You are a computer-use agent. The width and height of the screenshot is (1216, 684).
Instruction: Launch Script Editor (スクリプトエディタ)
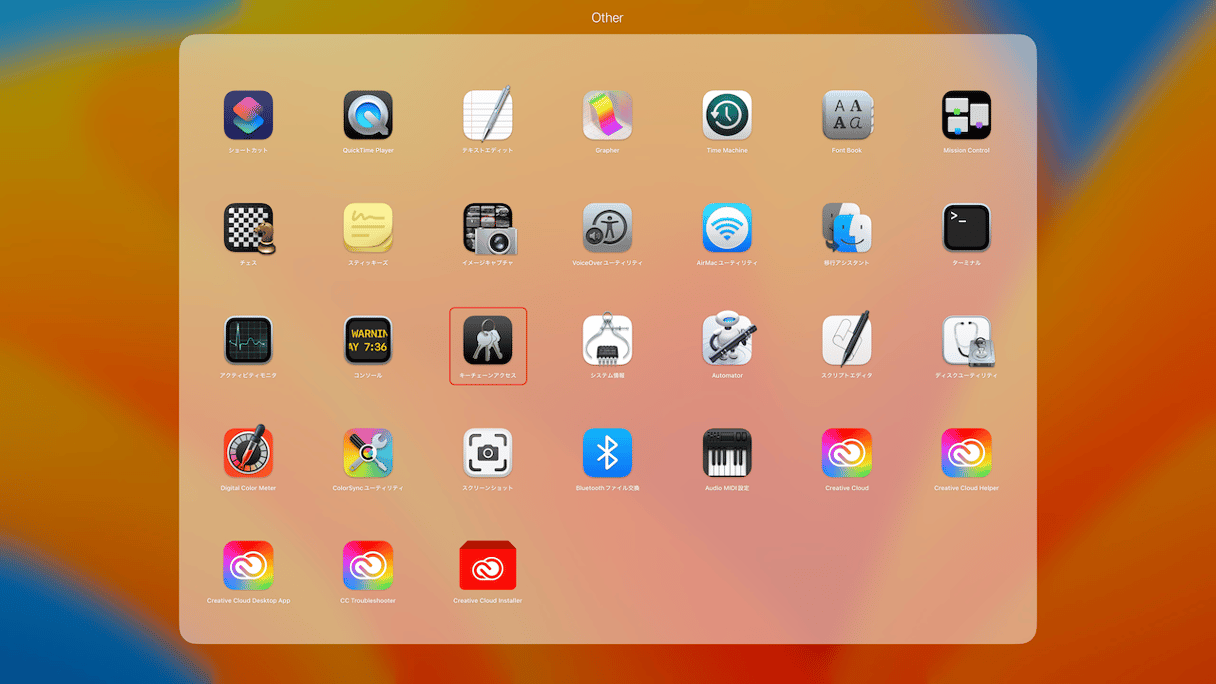click(x=847, y=340)
